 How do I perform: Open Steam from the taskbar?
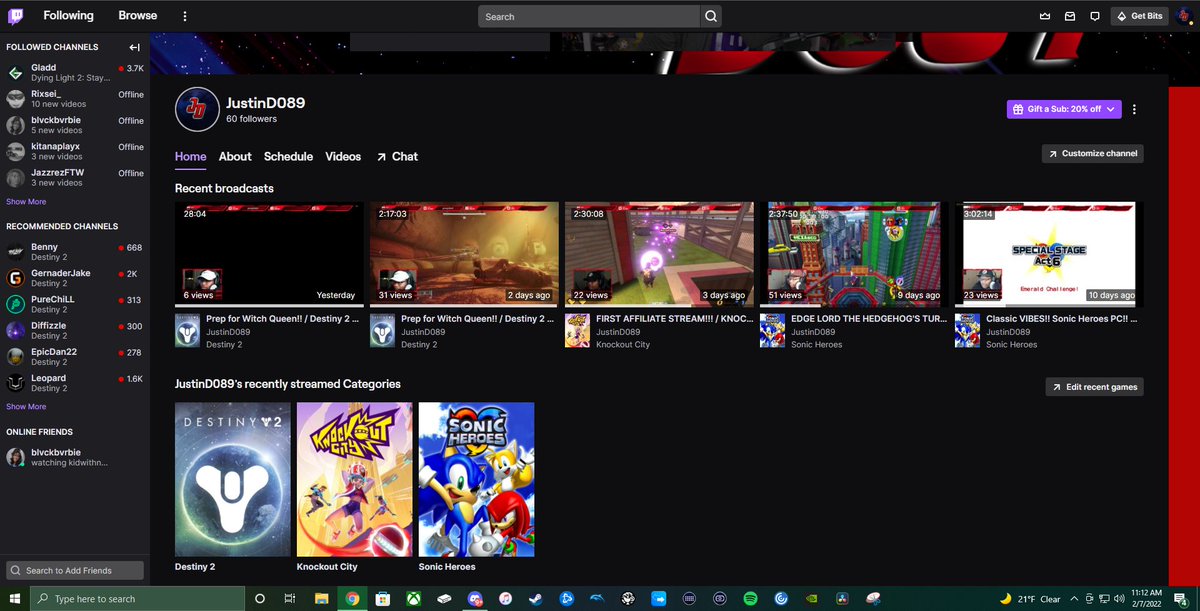point(536,598)
